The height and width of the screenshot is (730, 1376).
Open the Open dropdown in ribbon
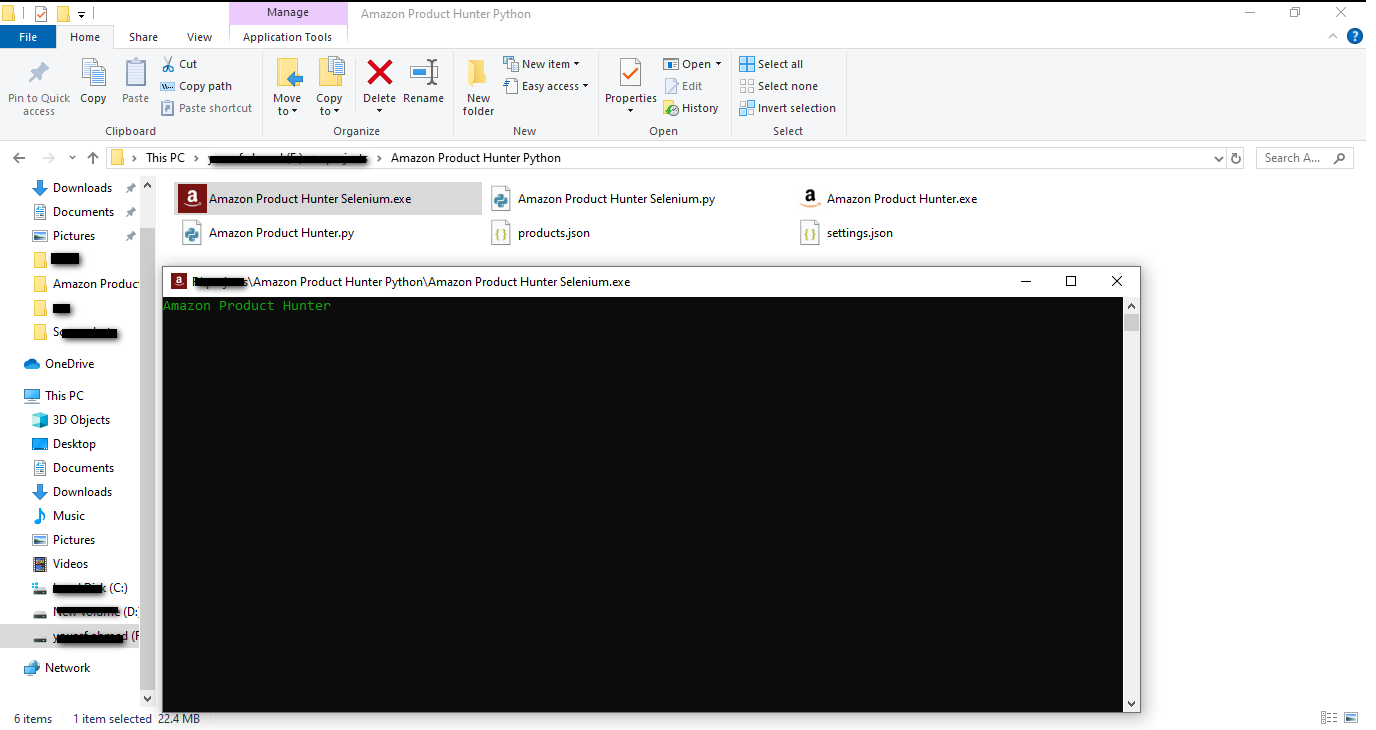(692, 64)
